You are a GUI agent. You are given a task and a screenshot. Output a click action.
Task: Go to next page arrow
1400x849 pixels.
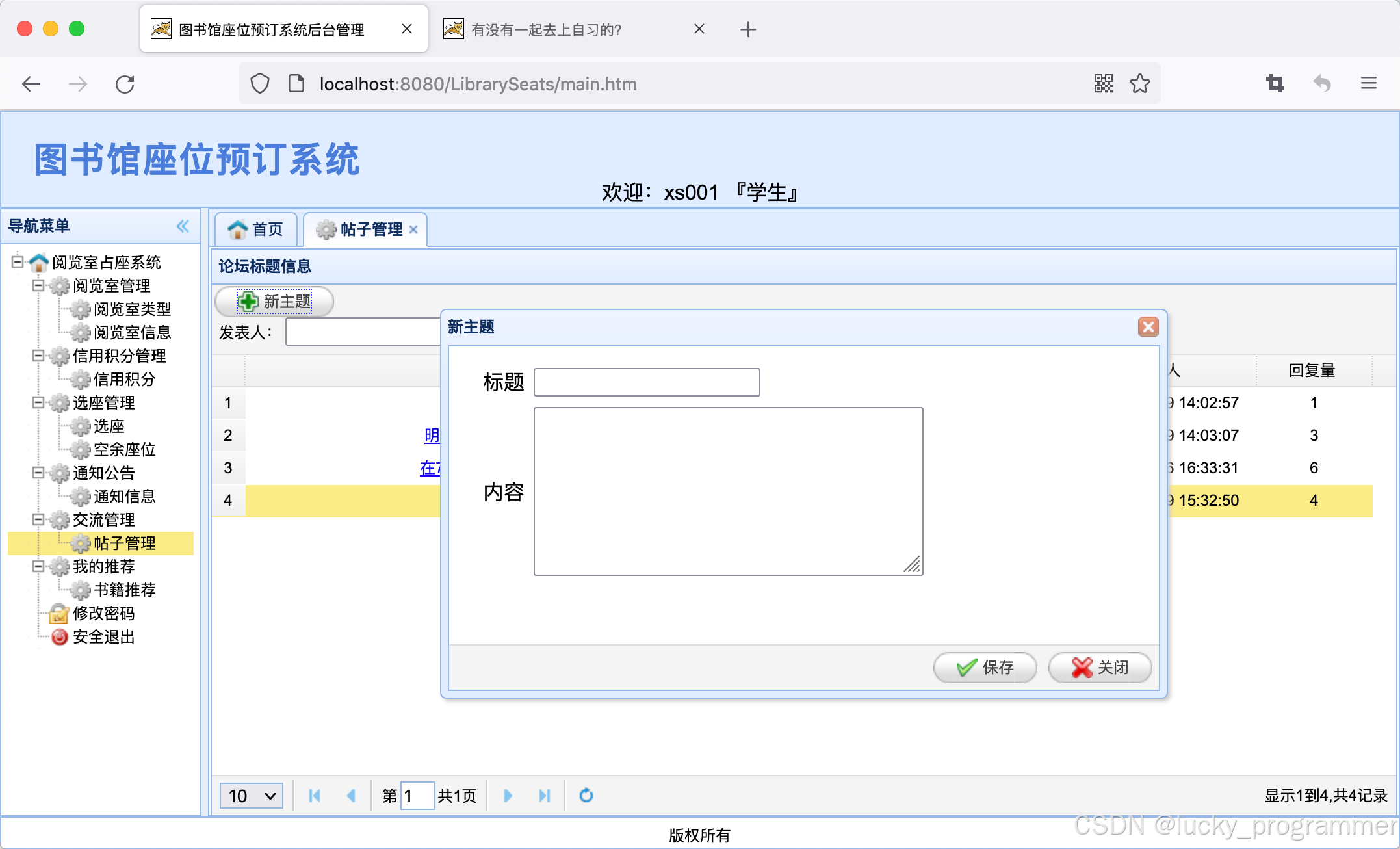(508, 795)
